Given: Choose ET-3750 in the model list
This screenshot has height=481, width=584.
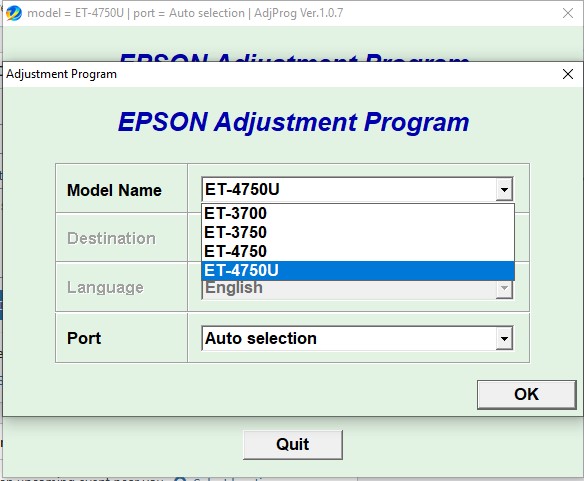Looking at the screenshot, I should click(358, 232).
